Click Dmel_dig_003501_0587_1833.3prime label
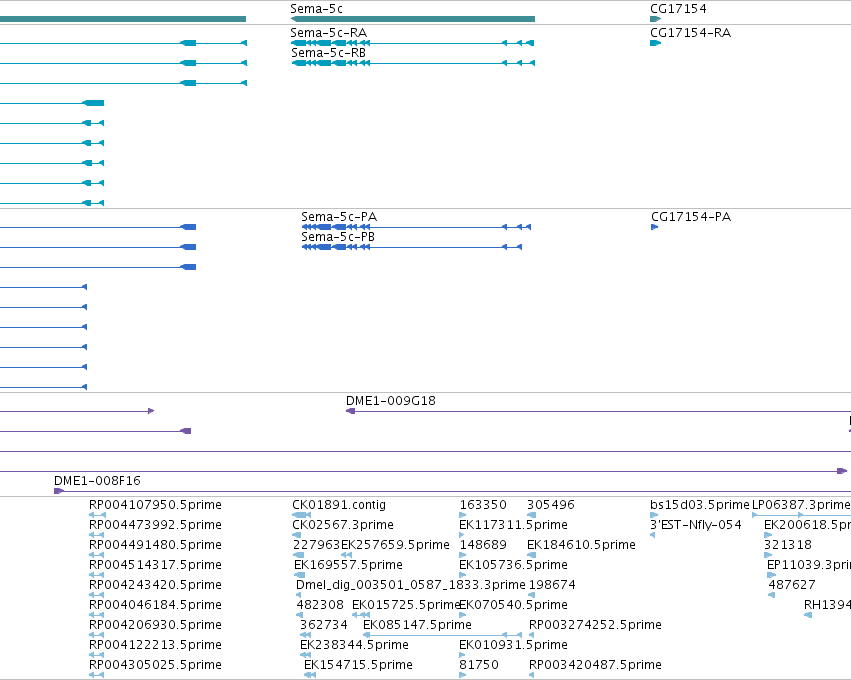The height and width of the screenshot is (680, 851). (411, 584)
